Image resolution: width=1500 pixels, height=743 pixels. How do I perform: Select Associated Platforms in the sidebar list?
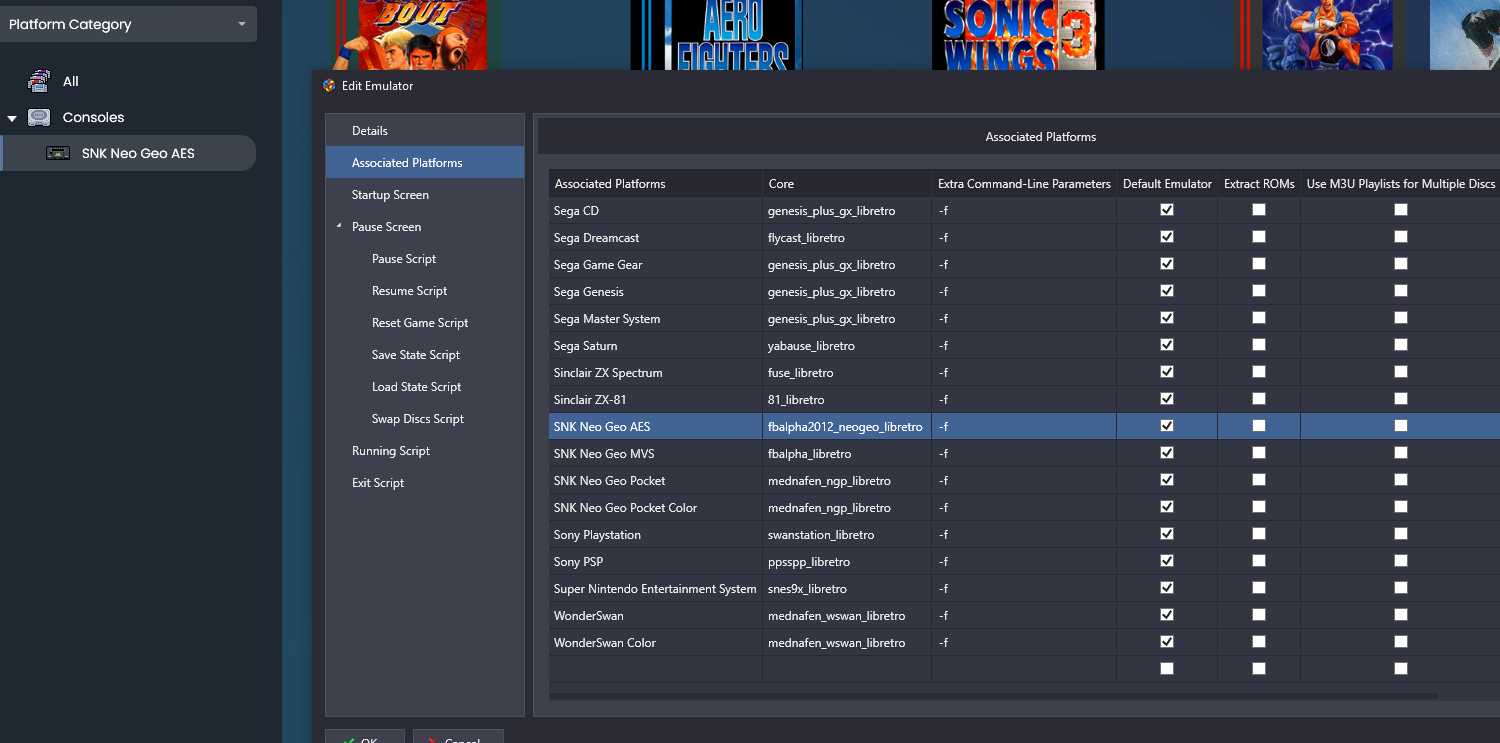point(425,163)
